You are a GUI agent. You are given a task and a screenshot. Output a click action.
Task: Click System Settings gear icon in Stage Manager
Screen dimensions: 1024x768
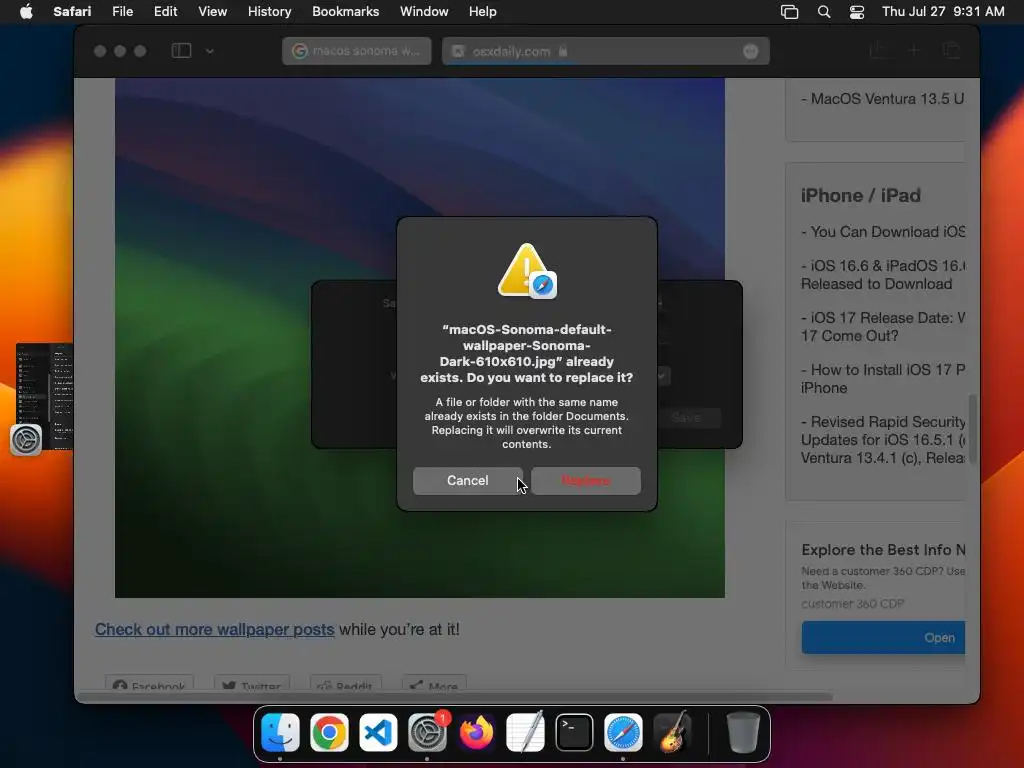(26, 440)
